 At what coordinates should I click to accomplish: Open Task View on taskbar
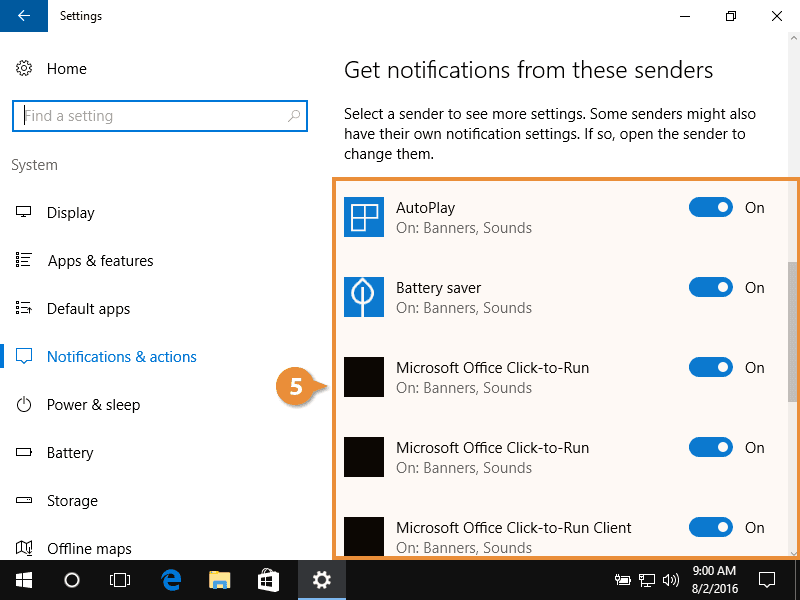(x=120, y=580)
